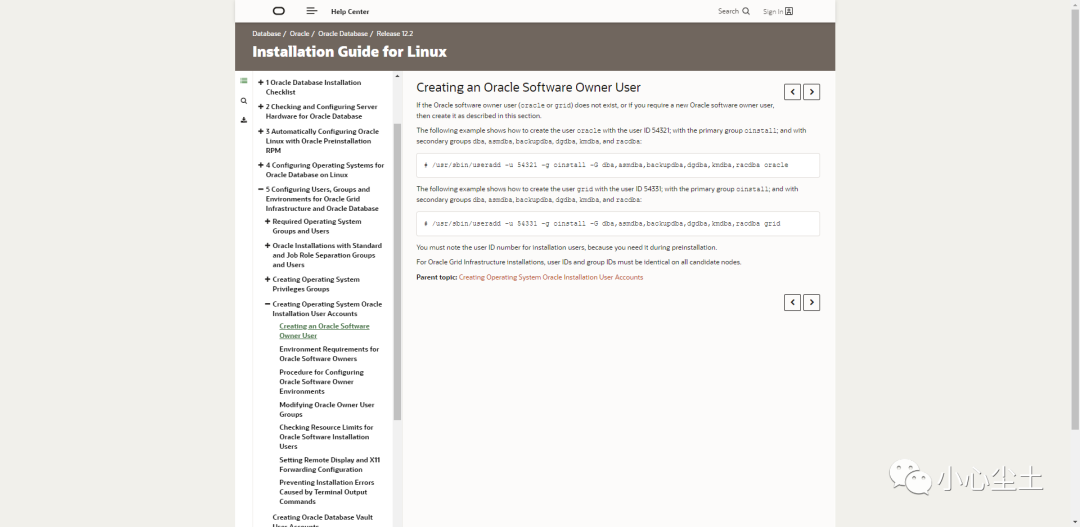Screen dimensions: 1080x527
Task: Open Creating Oracle Database Vault User Accounts
Action: (322, 521)
